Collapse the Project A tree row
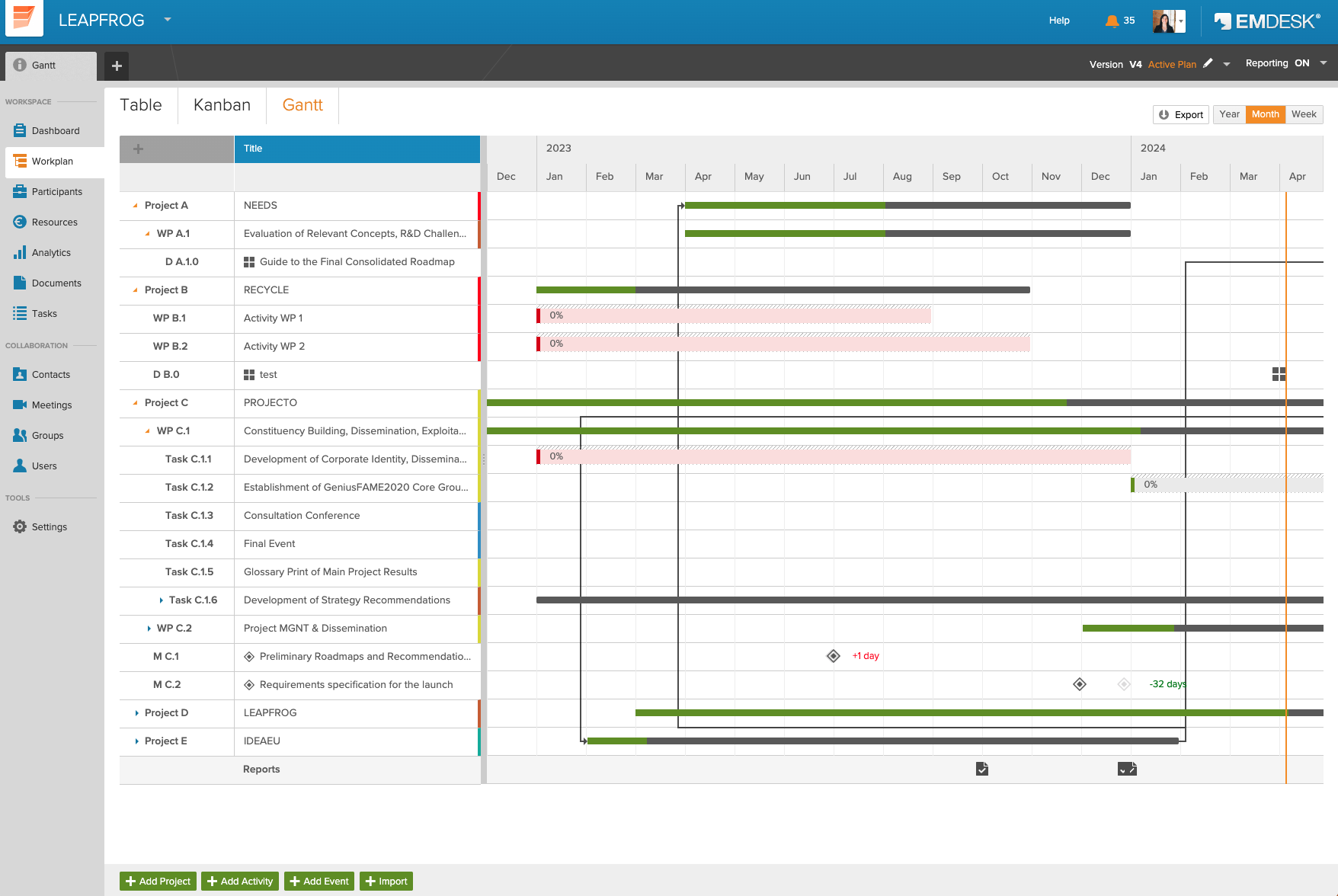This screenshot has width=1338, height=896. (134, 205)
